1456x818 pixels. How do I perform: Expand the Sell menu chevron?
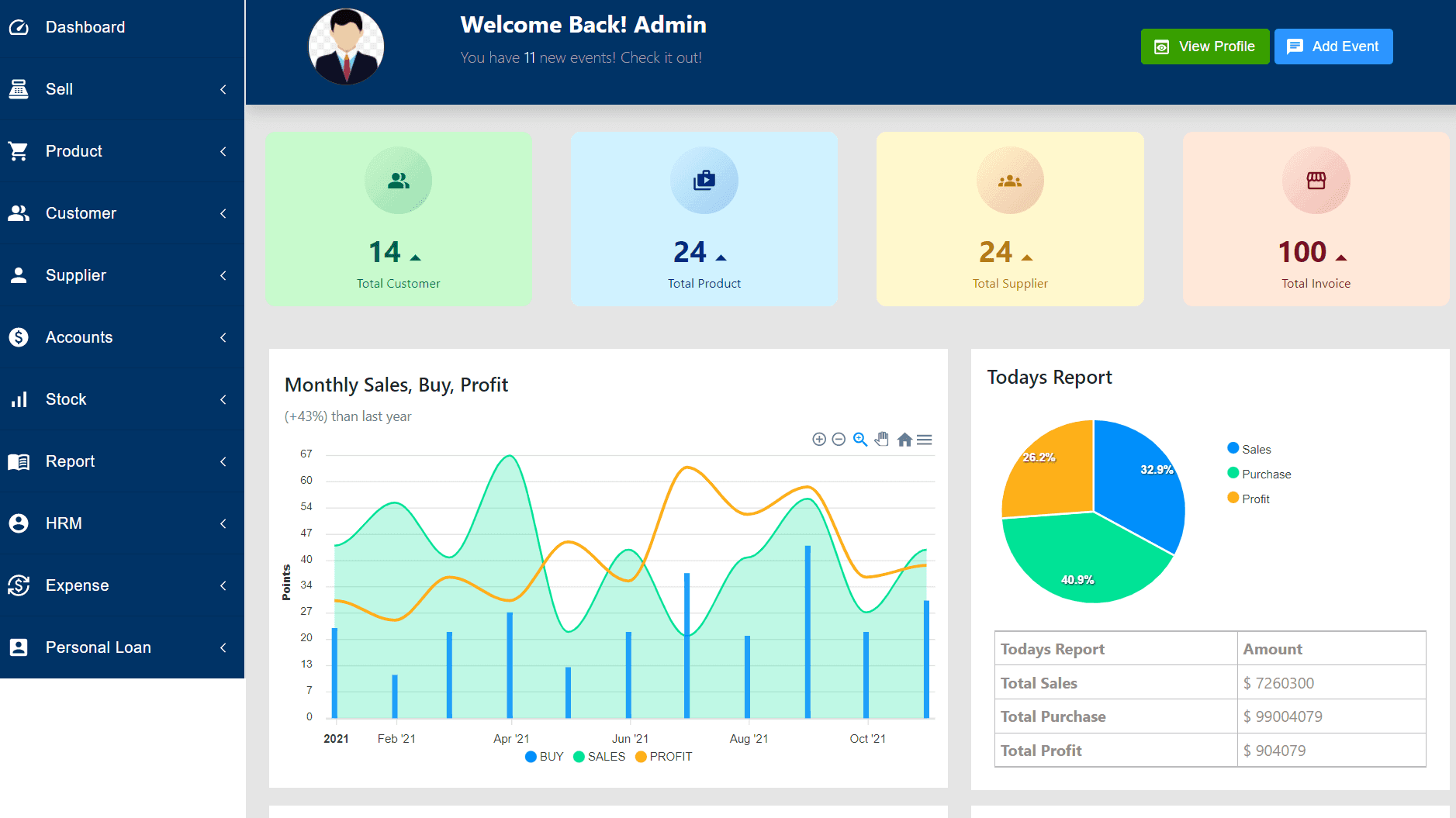point(223,89)
